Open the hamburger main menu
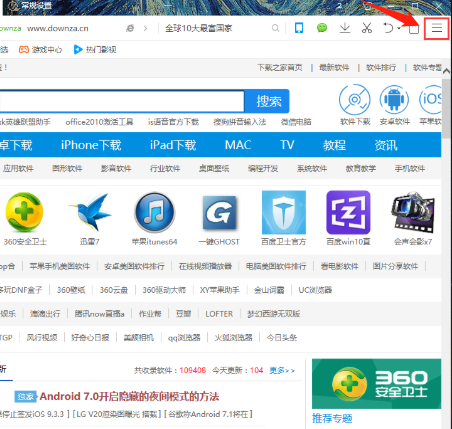 click(x=437, y=29)
